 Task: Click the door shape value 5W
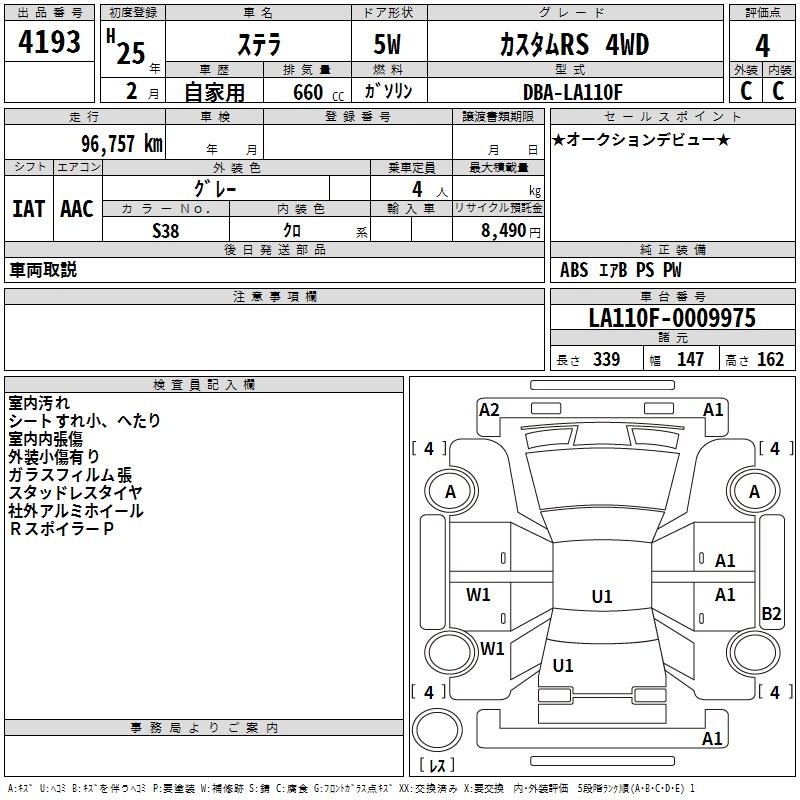[388, 44]
